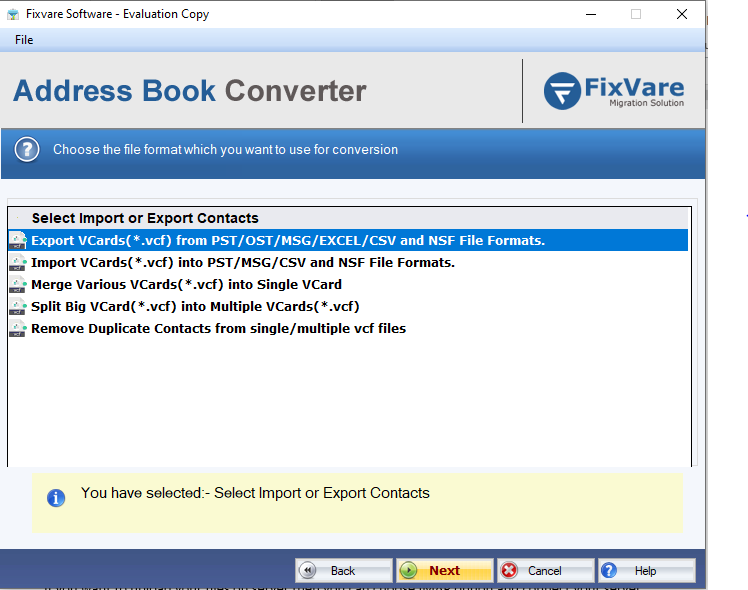
Task: Cancel the conversion wizard
Action: click(x=546, y=570)
